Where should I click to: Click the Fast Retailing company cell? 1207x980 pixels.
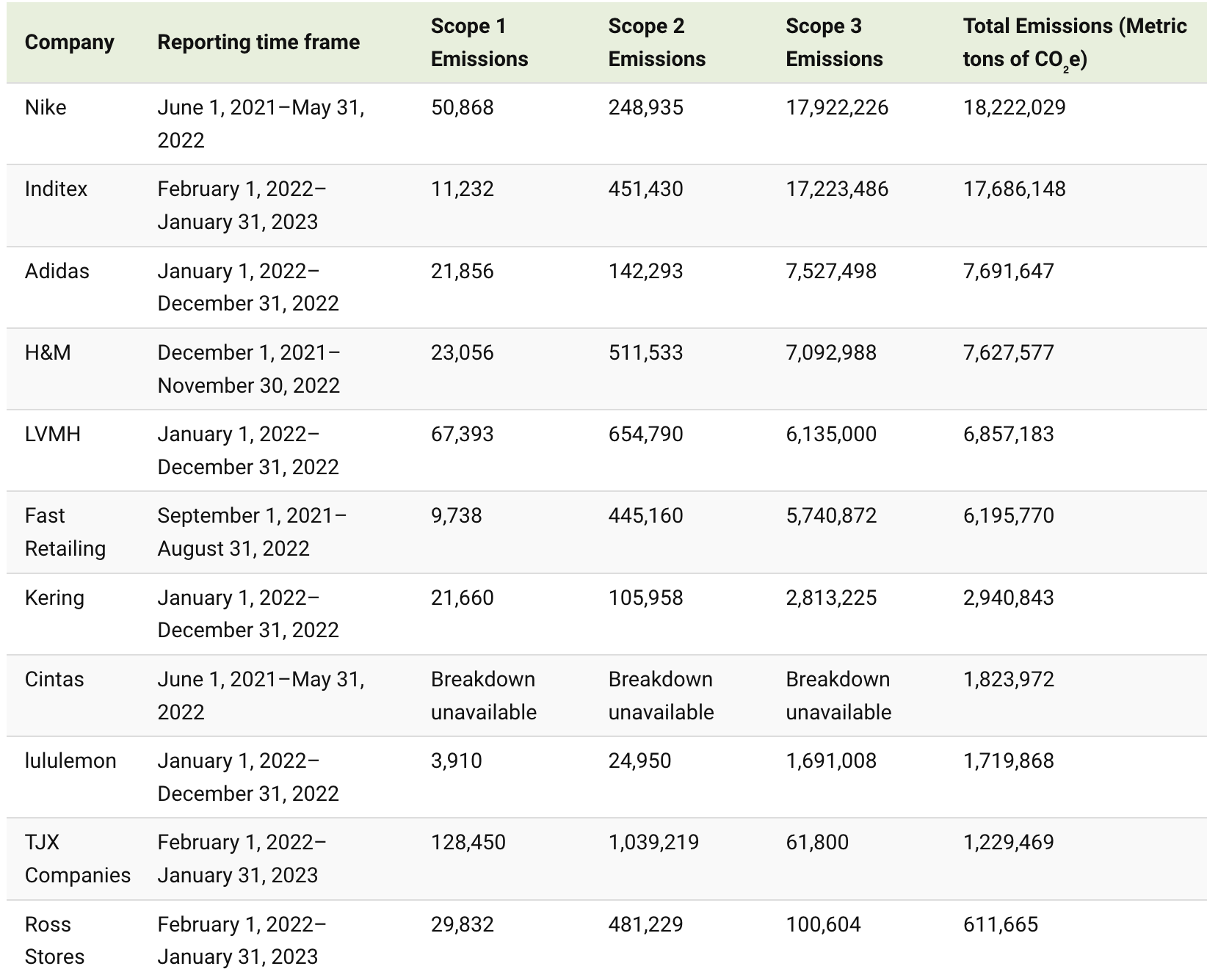pyautogui.click(x=65, y=532)
